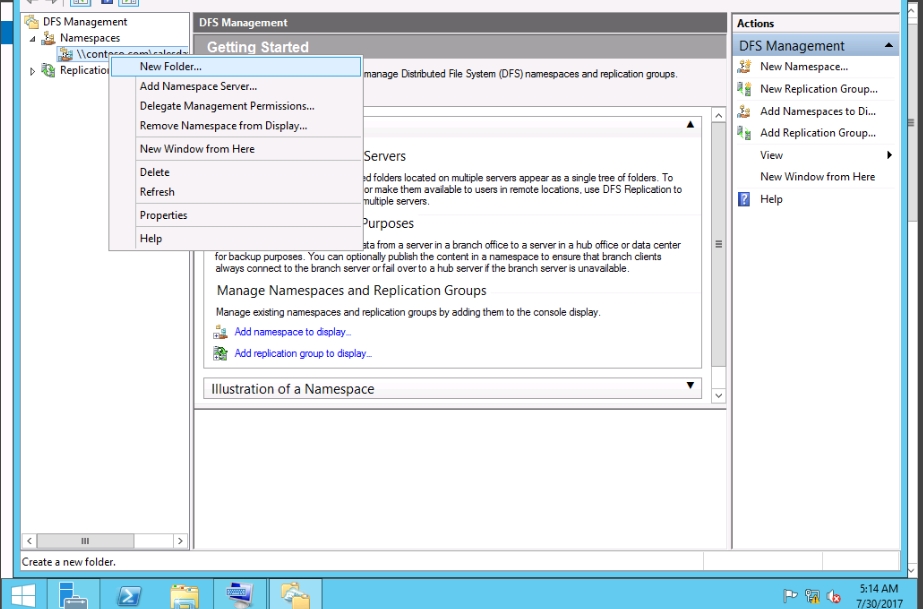
Task: Choose New Window from Here in context menu
Action: coord(236,149)
